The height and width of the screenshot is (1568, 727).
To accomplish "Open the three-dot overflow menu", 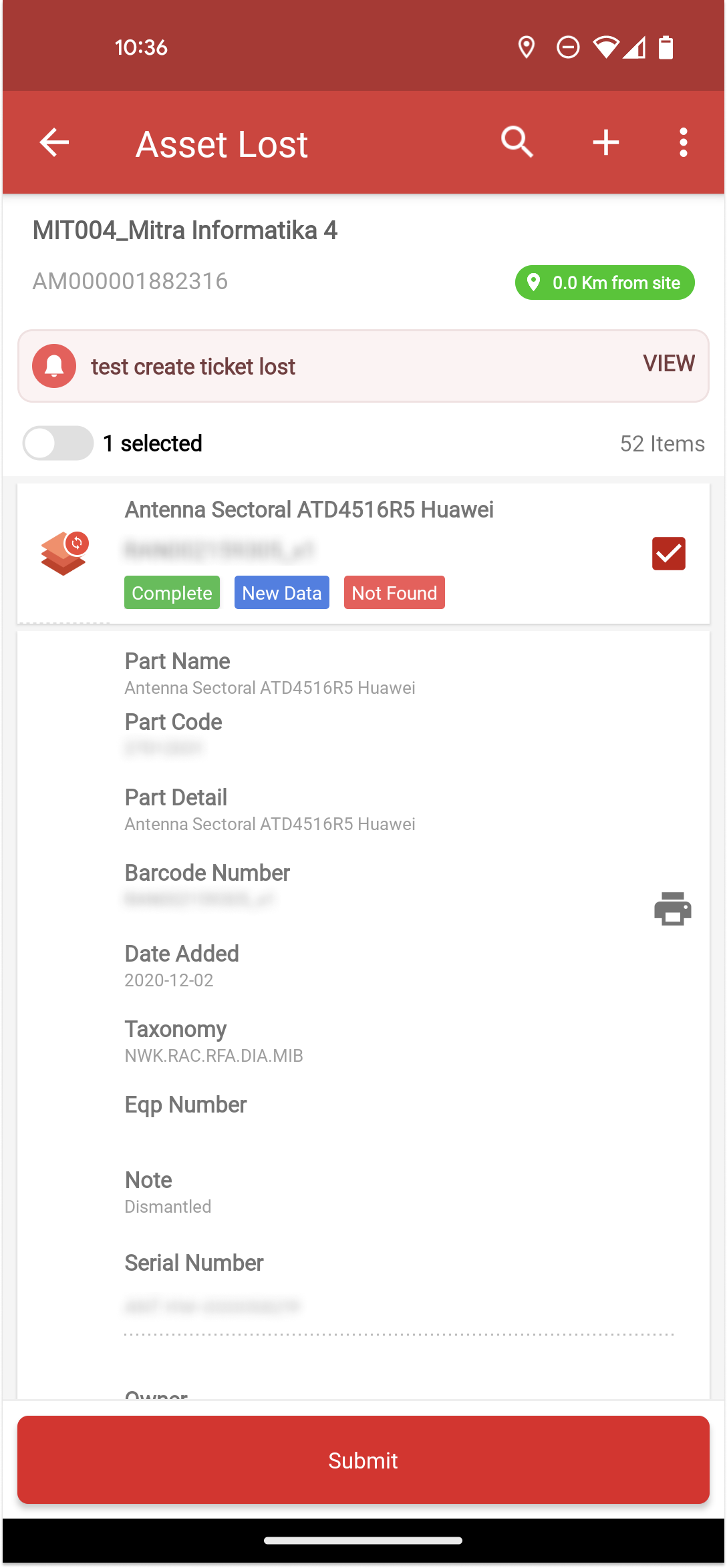I will tap(683, 142).
